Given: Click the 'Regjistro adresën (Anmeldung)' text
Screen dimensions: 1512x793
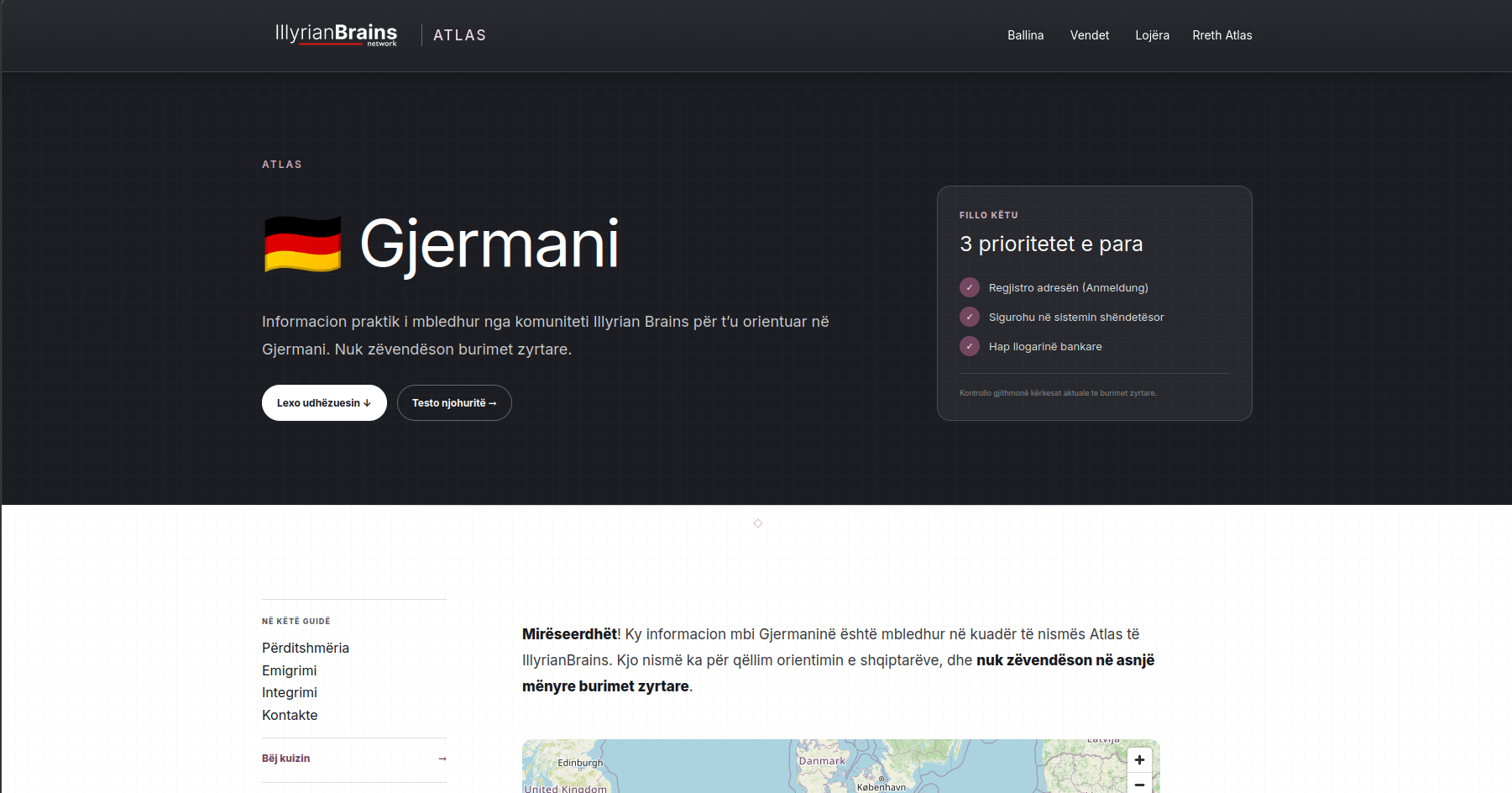Looking at the screenshot, I should tap(1068, 287).
